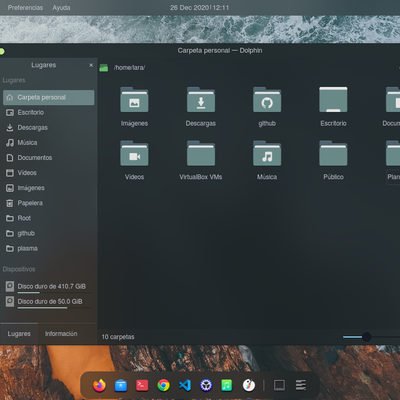This screenshot has height=400, width=400.
Task: Open the blue file manager dock icon
Action: (121, 385)
